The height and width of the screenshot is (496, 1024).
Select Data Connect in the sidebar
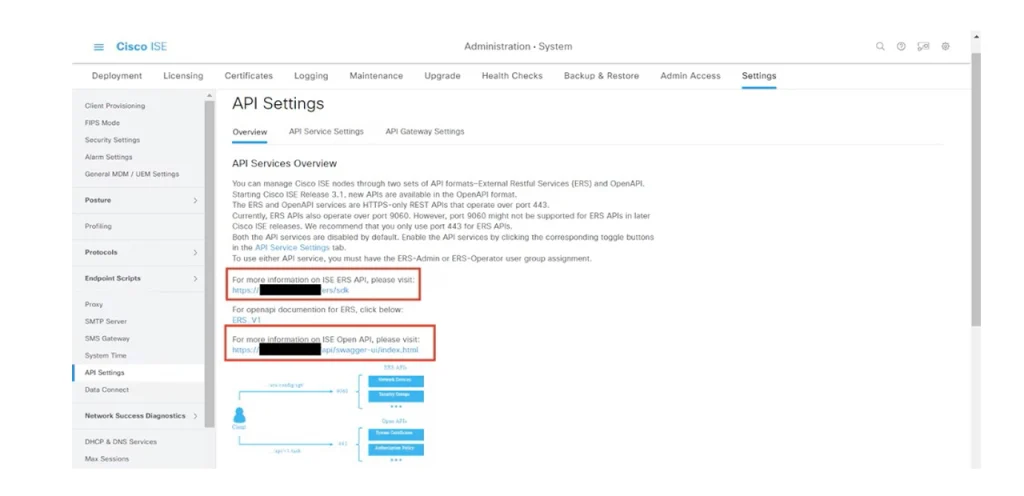(106, 389)
